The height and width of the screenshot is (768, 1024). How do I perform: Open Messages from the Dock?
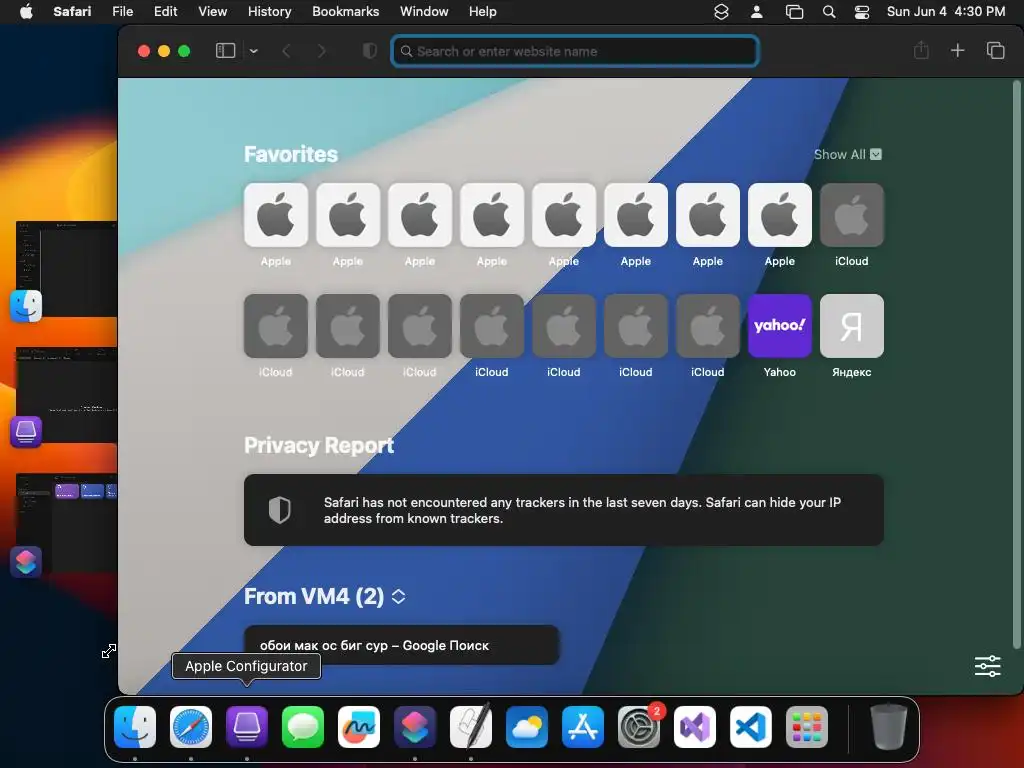303,727
